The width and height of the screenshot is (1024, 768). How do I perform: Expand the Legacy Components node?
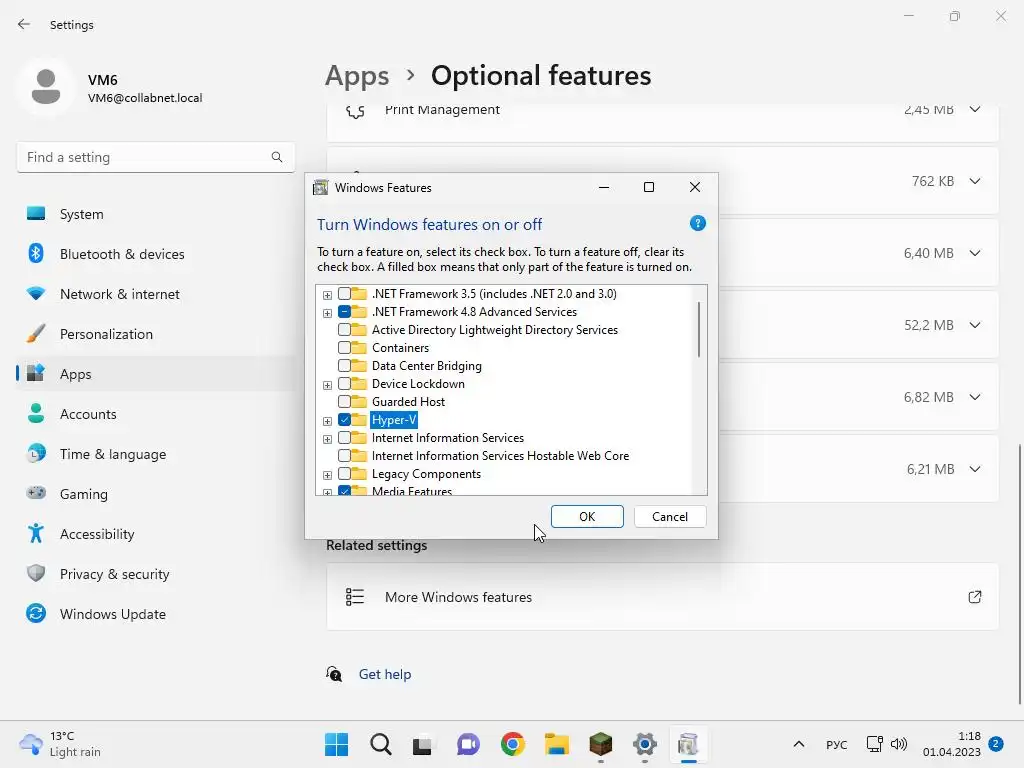327,475
